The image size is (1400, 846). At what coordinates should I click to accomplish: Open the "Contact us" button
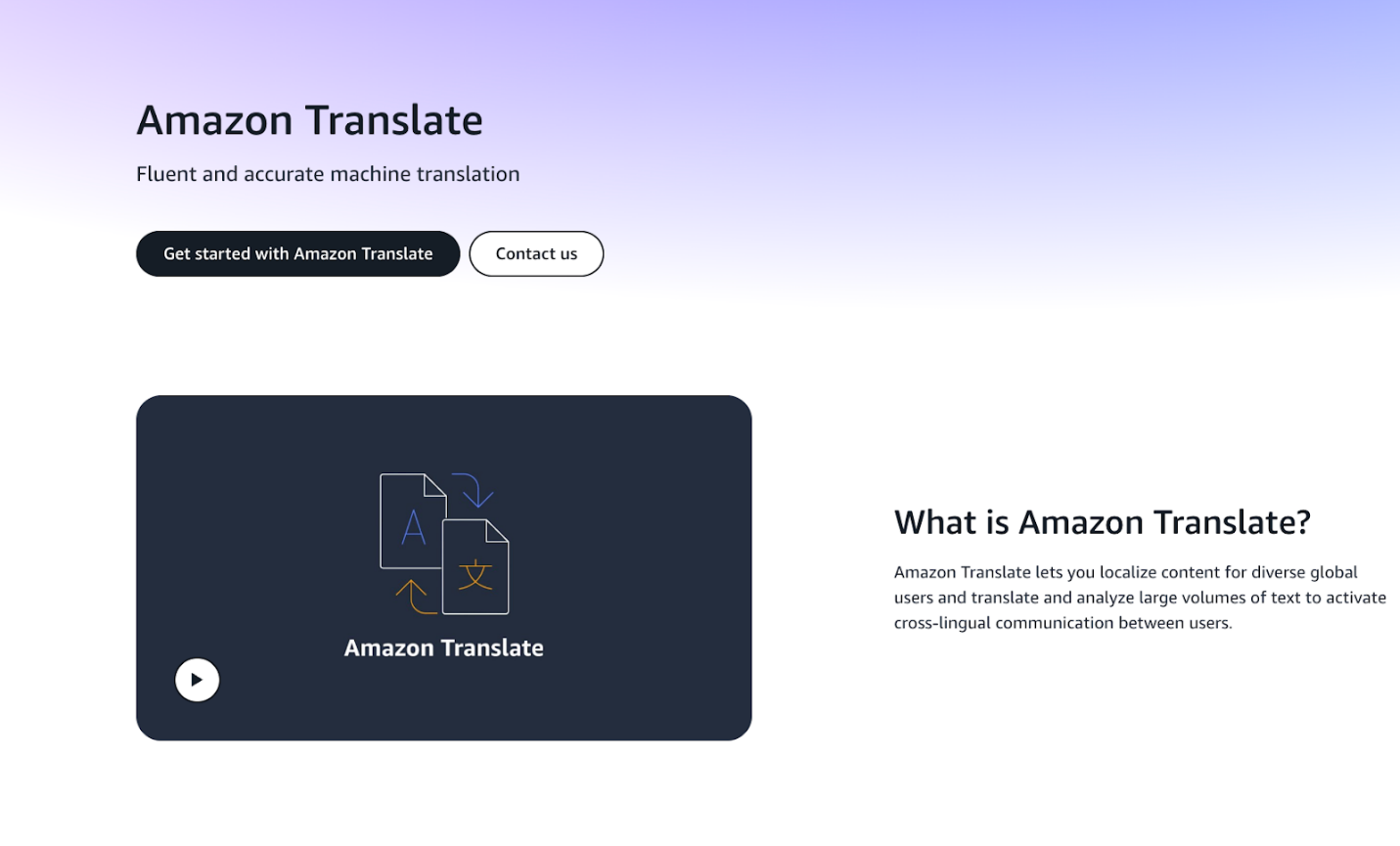pyautogui.click(x=535, y=253)
